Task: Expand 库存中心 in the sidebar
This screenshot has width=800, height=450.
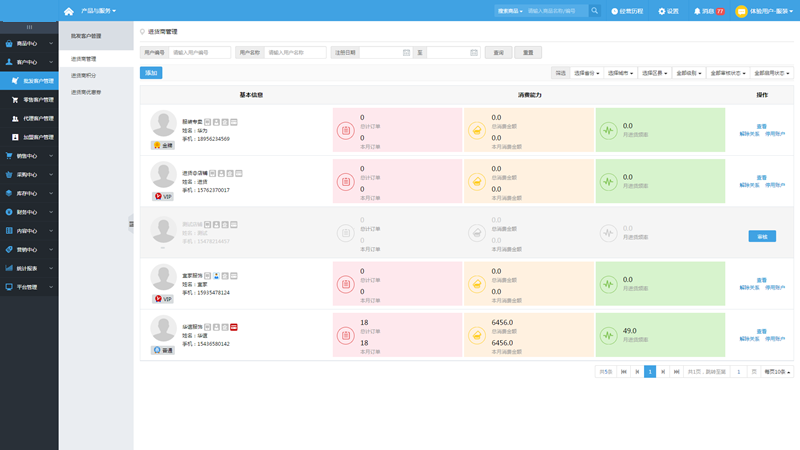Action: click(29, 193)
